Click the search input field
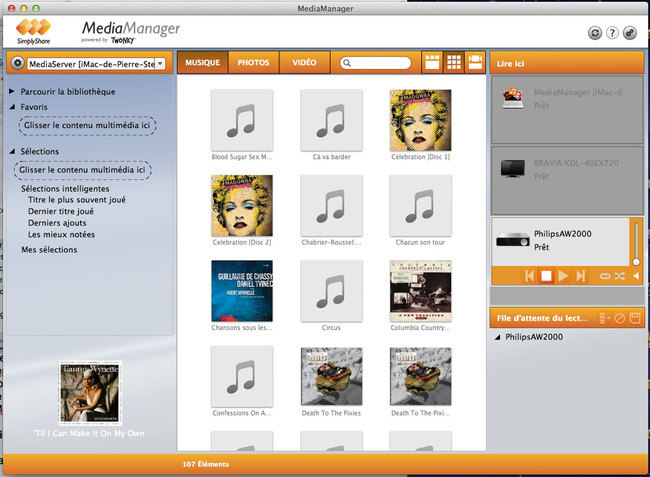 376,63
